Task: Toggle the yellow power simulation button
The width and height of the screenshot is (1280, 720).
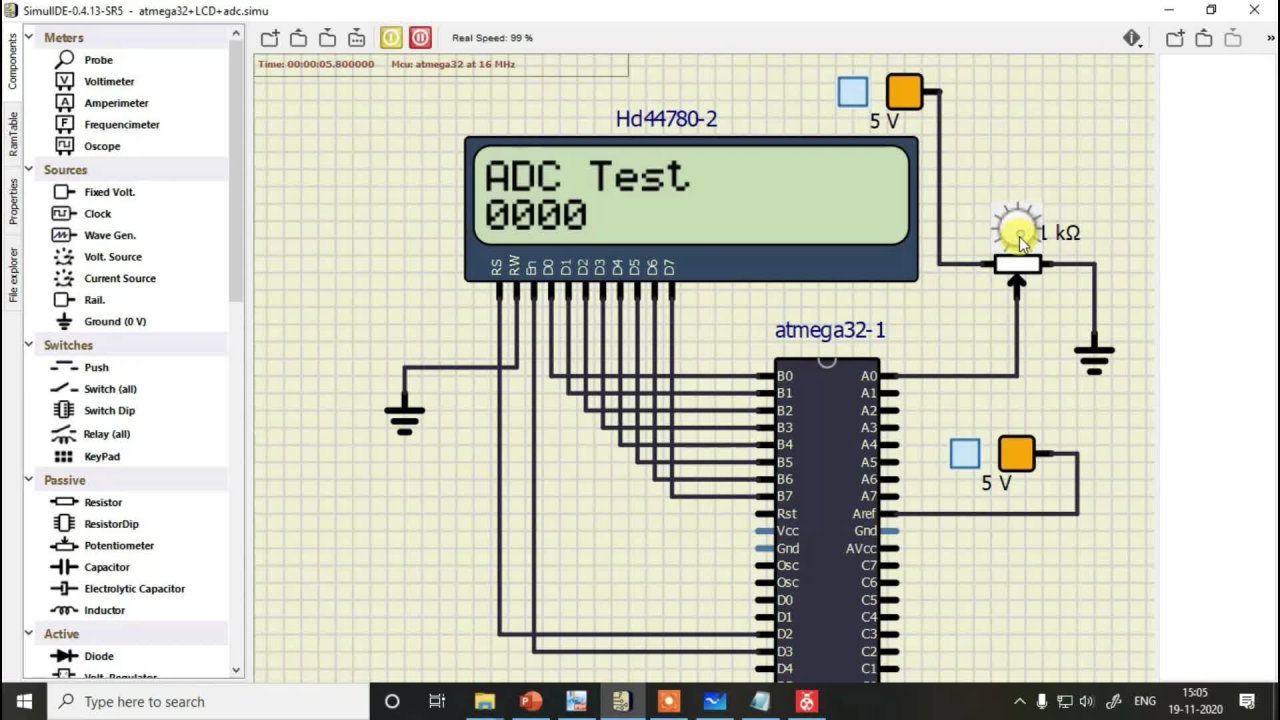Action: click(391, 38)
